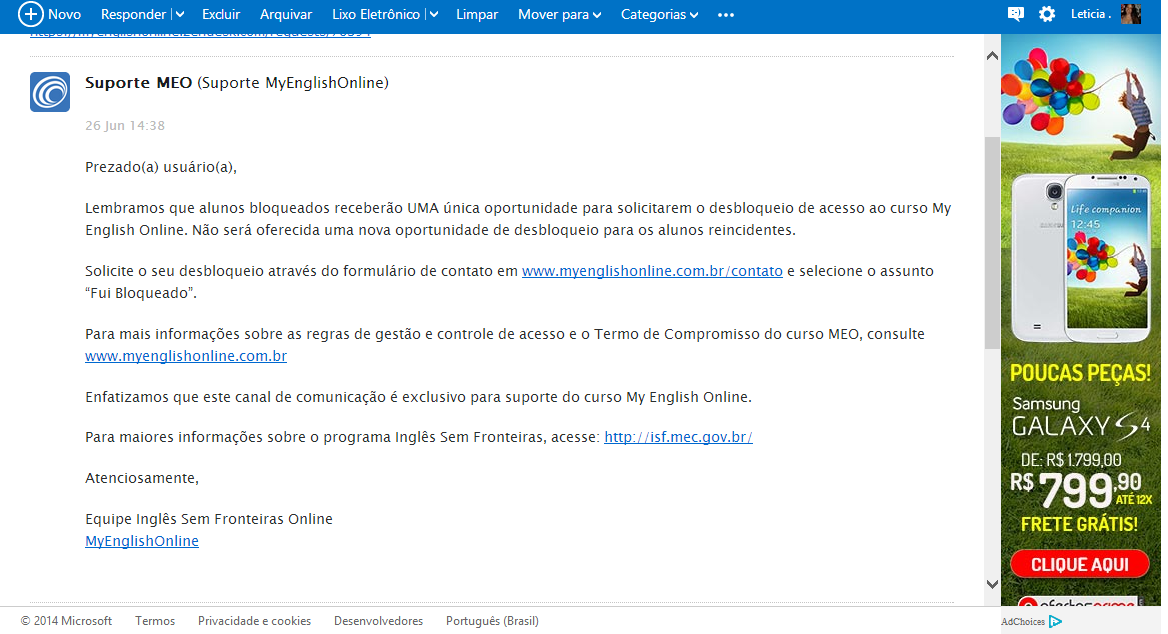Open the Termos footer link
Viewport: 1168px width, 634px height.
pos(155,621)
